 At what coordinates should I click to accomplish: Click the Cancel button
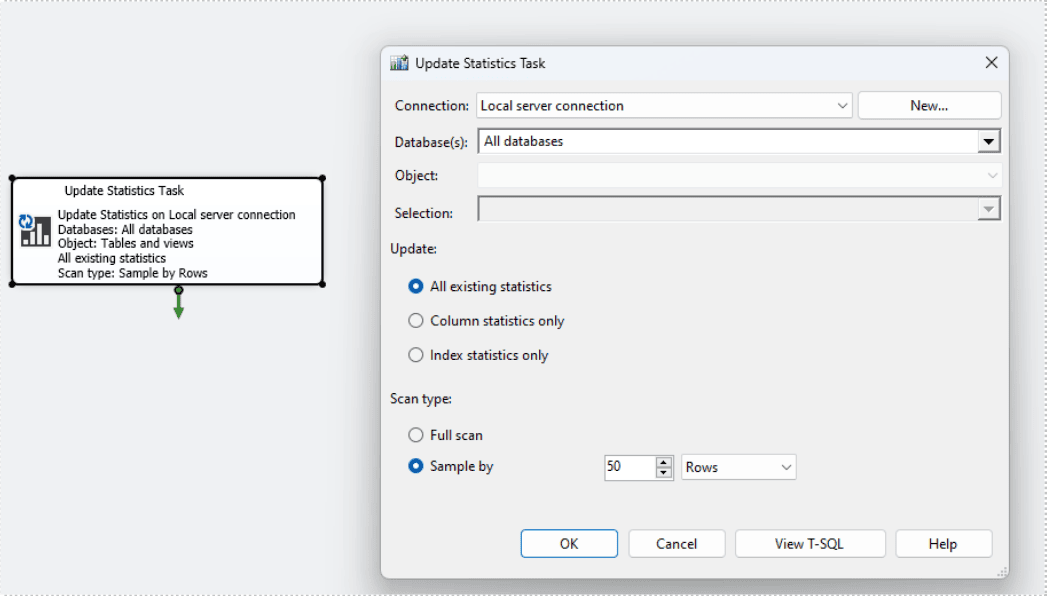676,544
